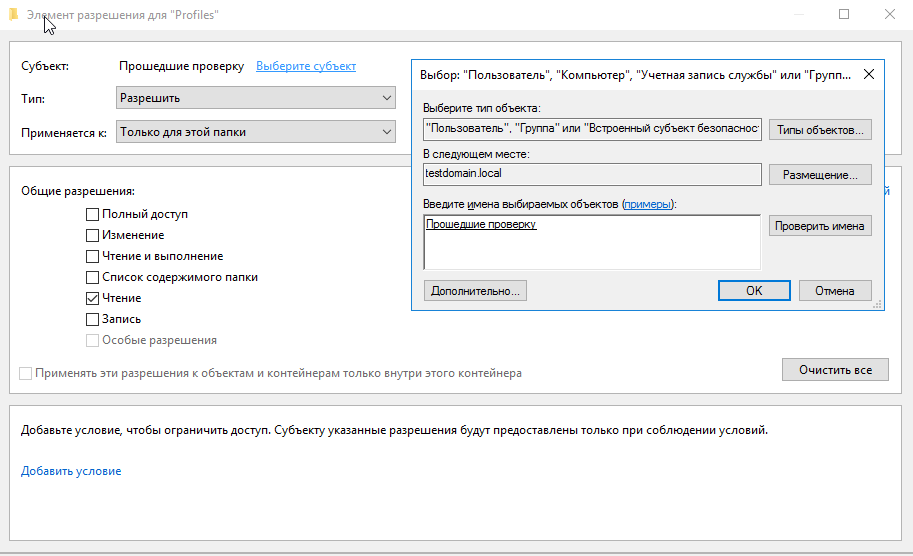Screen dimensions: 913x556
Task: Open the примеры link
Action: point(647,204)
